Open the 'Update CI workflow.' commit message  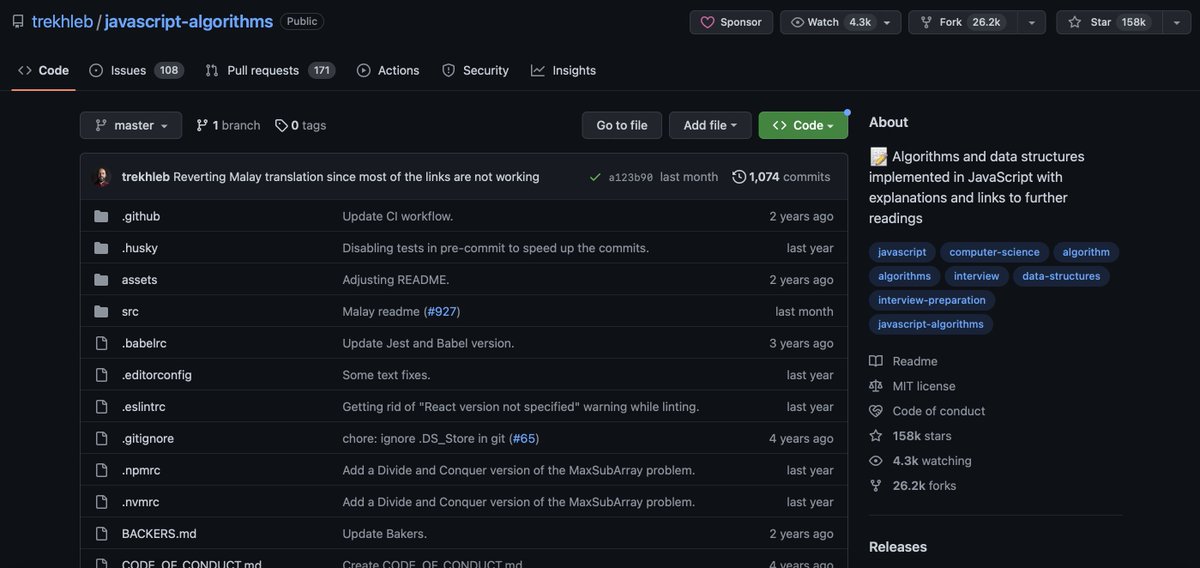(398, 216)
